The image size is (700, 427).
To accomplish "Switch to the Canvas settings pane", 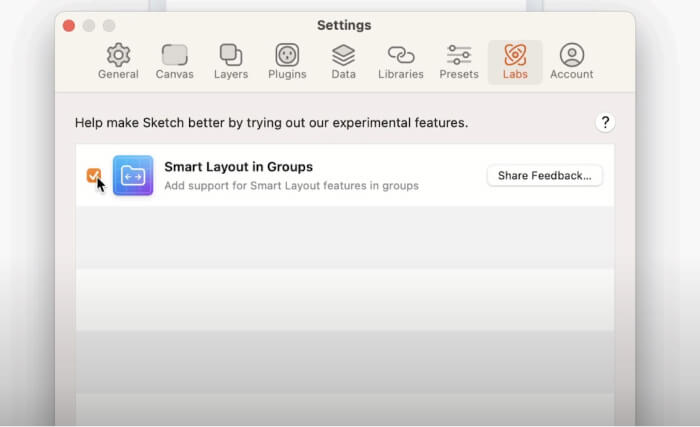I will [175, 55].
